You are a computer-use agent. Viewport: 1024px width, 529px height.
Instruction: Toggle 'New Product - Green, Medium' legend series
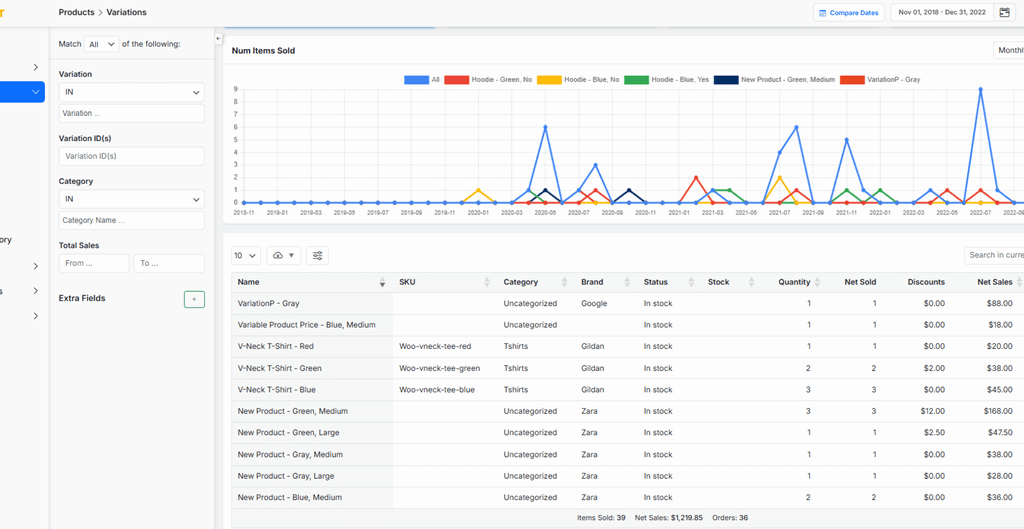[775, 80]
